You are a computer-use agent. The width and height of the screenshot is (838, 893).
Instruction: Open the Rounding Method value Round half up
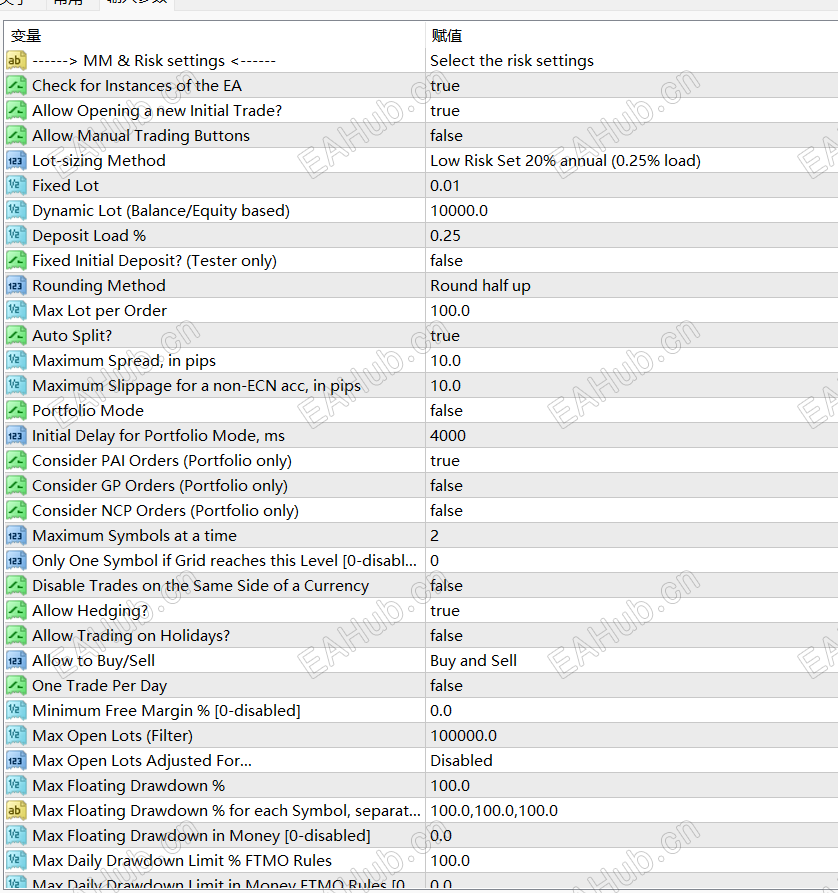click(480, 285)
